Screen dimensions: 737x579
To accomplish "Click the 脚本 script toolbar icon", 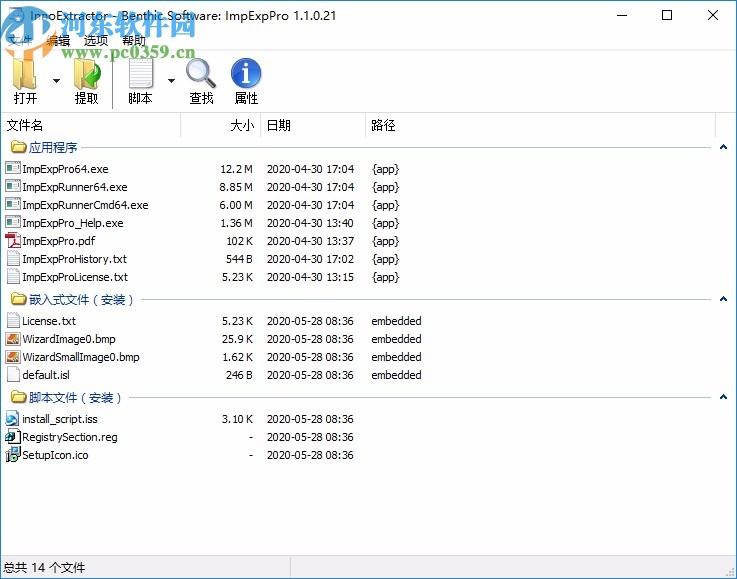I will [x=141, y=74].
